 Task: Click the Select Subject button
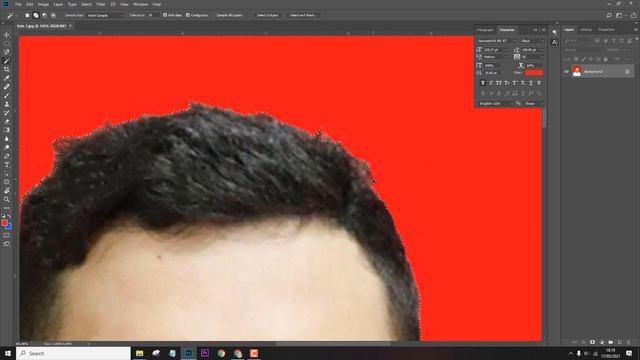click(x=267, y=15)
